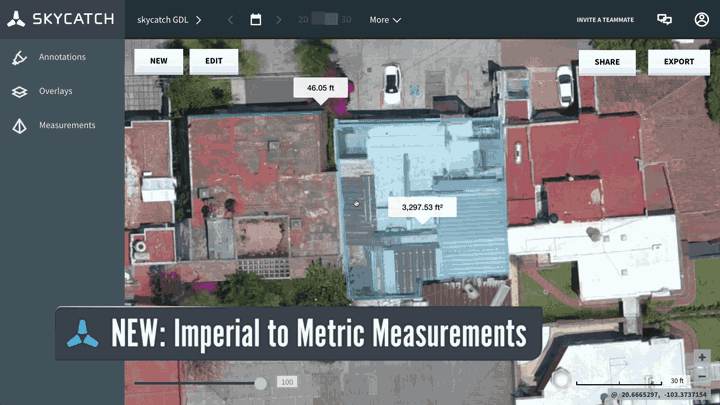This screenshot has height=405, width=720.
Task: Zoom out the map with minus button
Action: (x=702, y=377)
